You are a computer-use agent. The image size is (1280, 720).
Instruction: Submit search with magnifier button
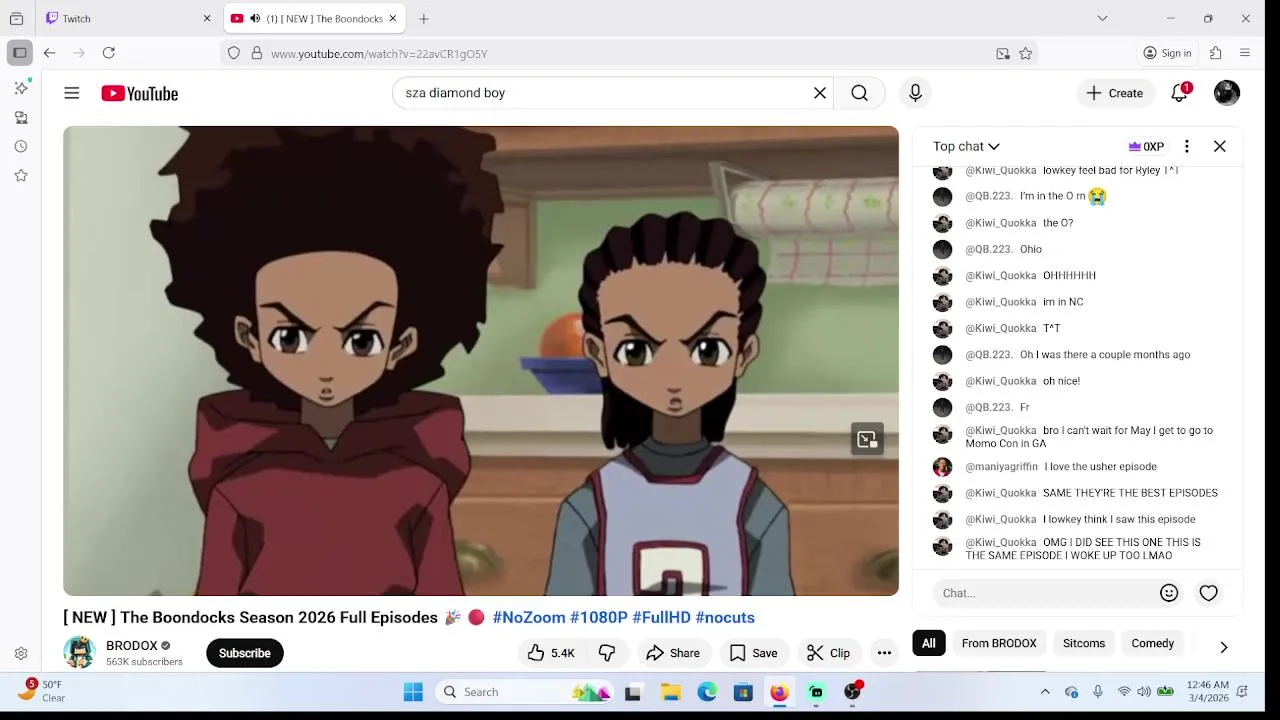pos(860,93)
